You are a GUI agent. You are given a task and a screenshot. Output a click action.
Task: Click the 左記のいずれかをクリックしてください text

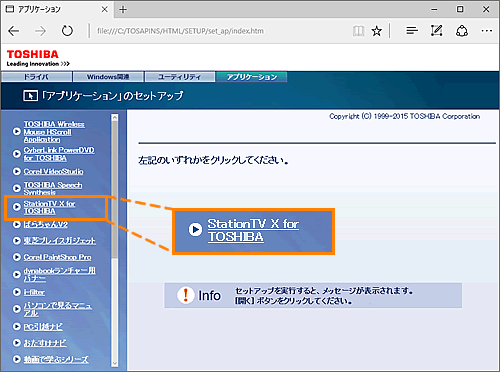(213, 161)
